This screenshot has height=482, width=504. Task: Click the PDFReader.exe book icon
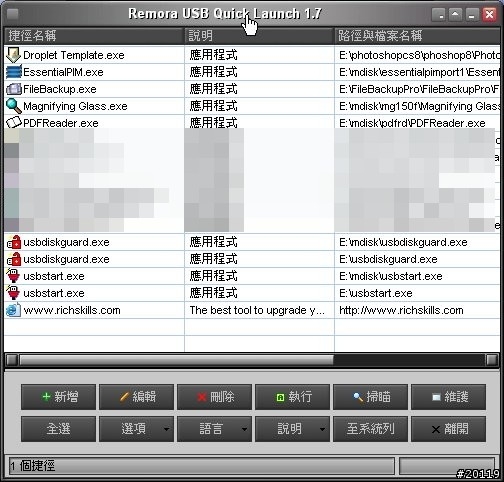point(13,123)
